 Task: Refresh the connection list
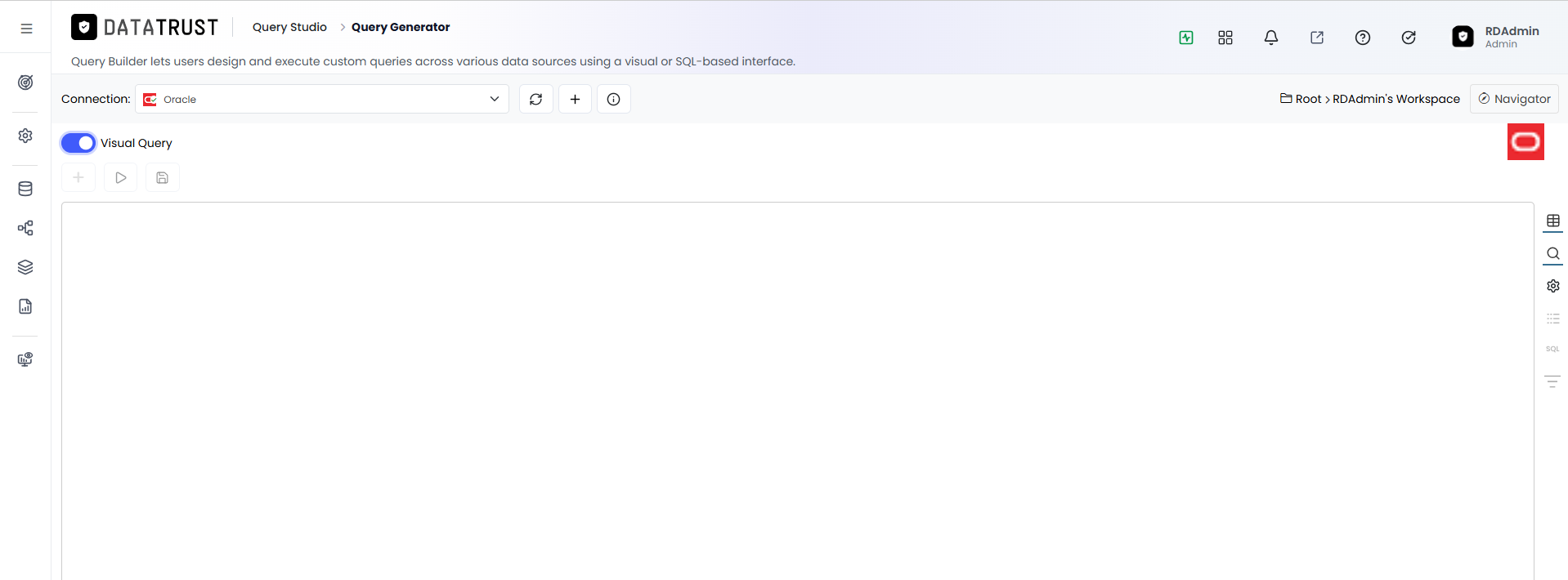[536, 99]
